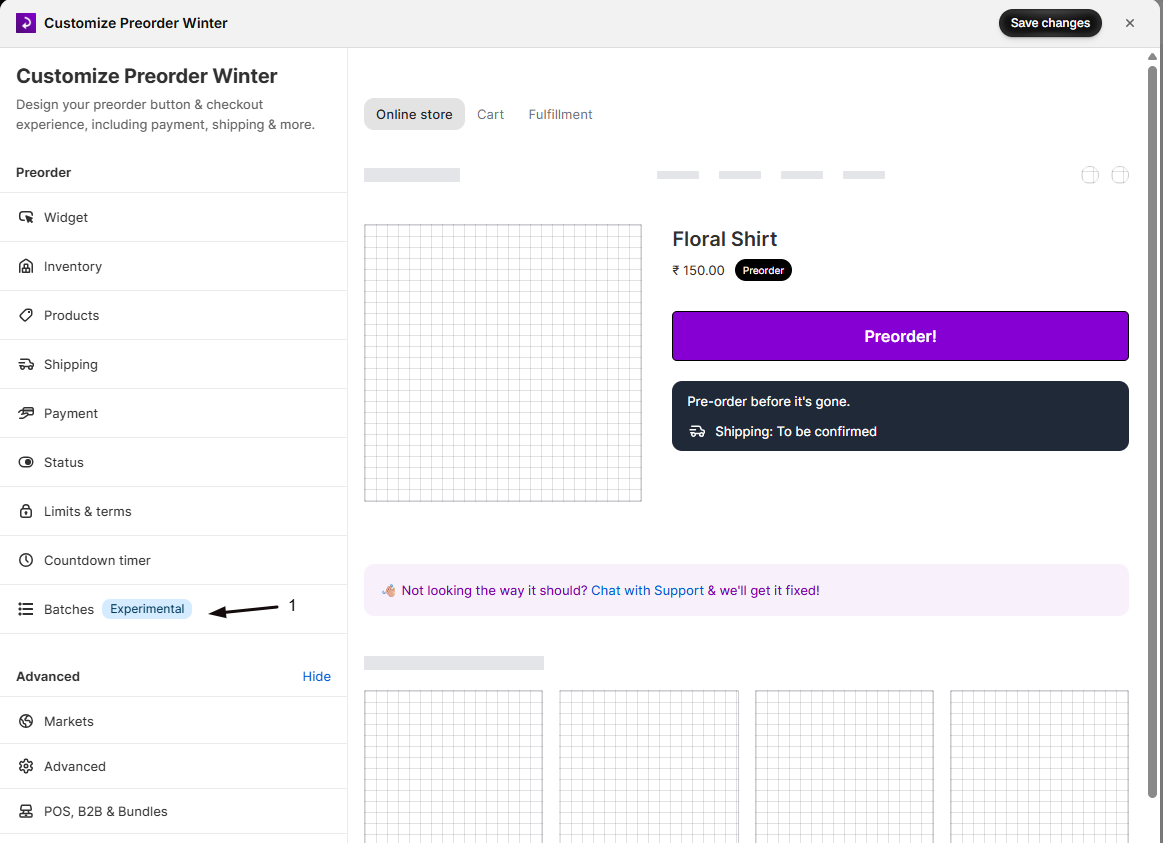Click the Widget cursor icon
1163x843 pixels.
click(26, 217)
